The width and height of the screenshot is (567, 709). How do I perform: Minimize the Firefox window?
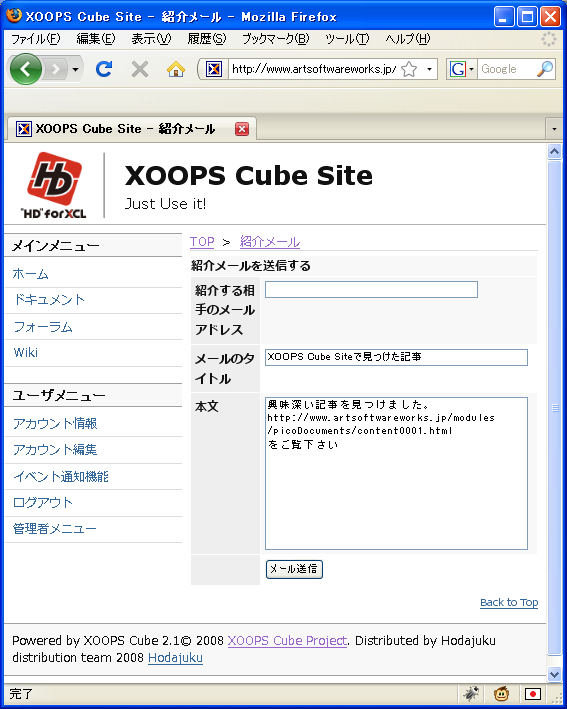click(504, 17)
